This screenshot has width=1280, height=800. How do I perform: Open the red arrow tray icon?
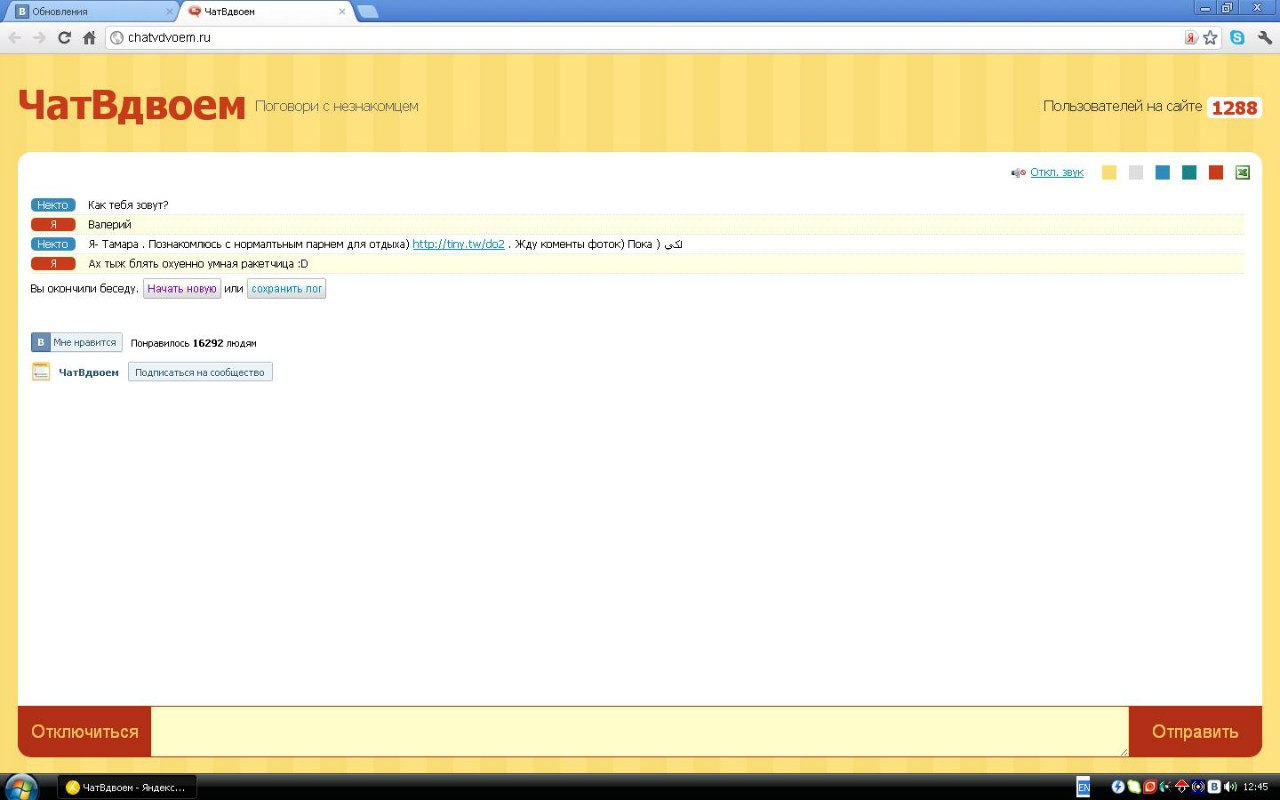tap(1182, 787)
